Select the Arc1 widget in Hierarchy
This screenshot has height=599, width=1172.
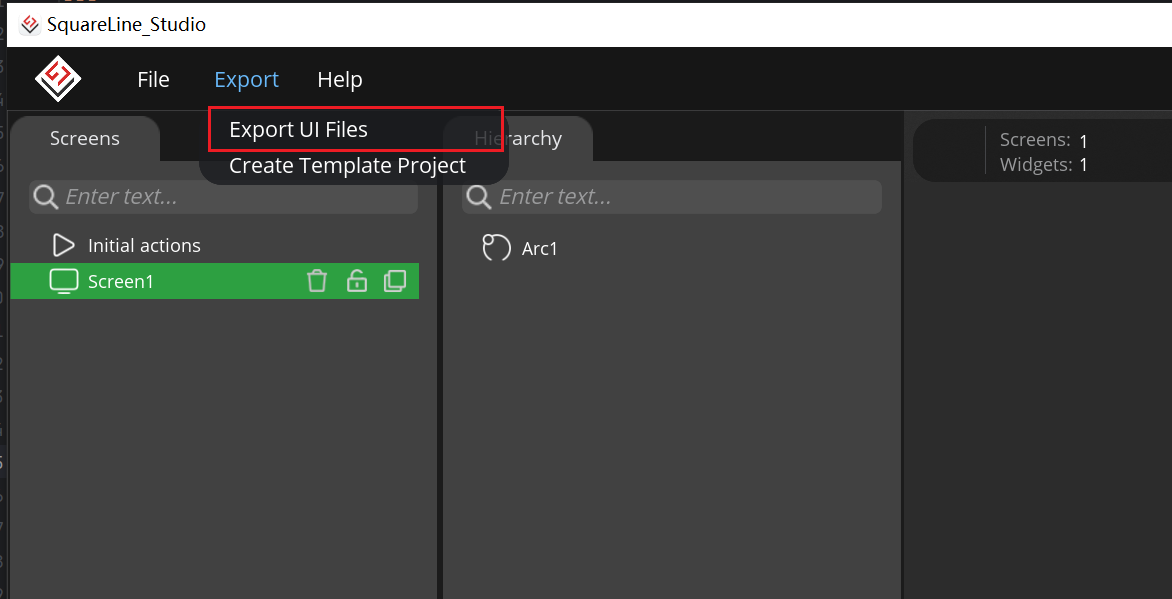(x=539, y=249)
